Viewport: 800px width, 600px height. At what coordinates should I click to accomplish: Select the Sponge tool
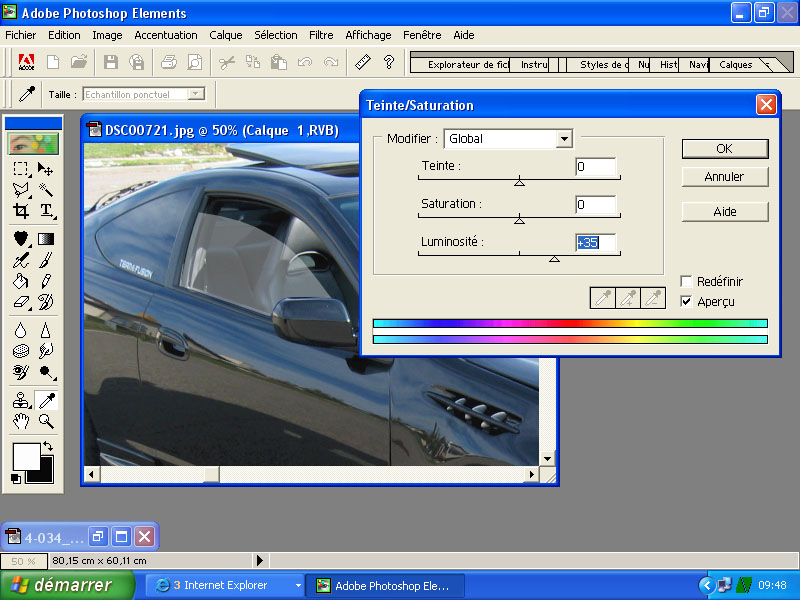pyautogui.click(x=20, y=351)
